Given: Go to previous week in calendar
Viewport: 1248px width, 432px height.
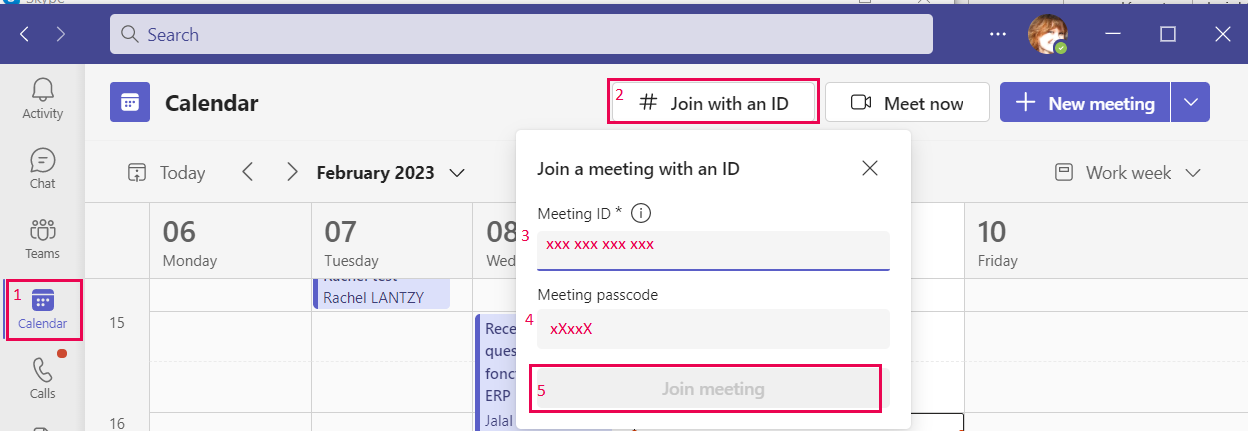Looking at the screenshot, I should (x=248, y=172).
